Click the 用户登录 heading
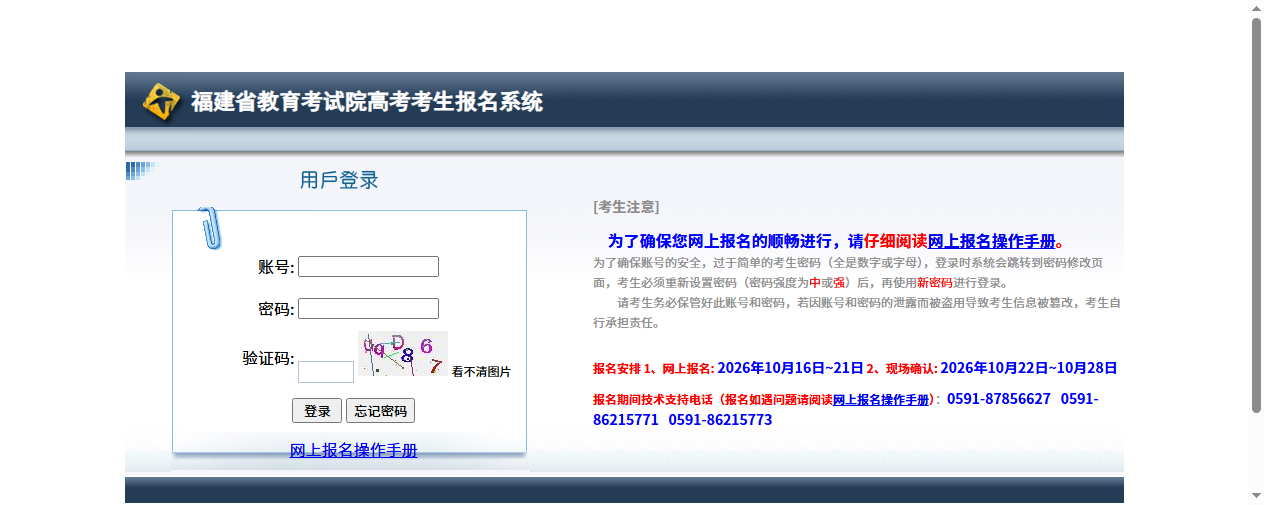The image size is (1264, 505). point(339,181)
